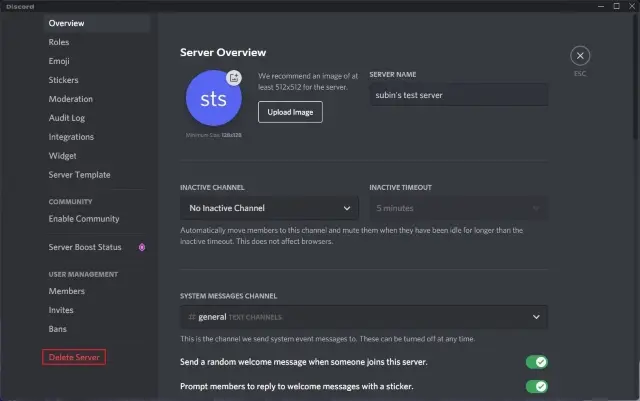
Task: Open the Members page under User Management
Action: 67,291
